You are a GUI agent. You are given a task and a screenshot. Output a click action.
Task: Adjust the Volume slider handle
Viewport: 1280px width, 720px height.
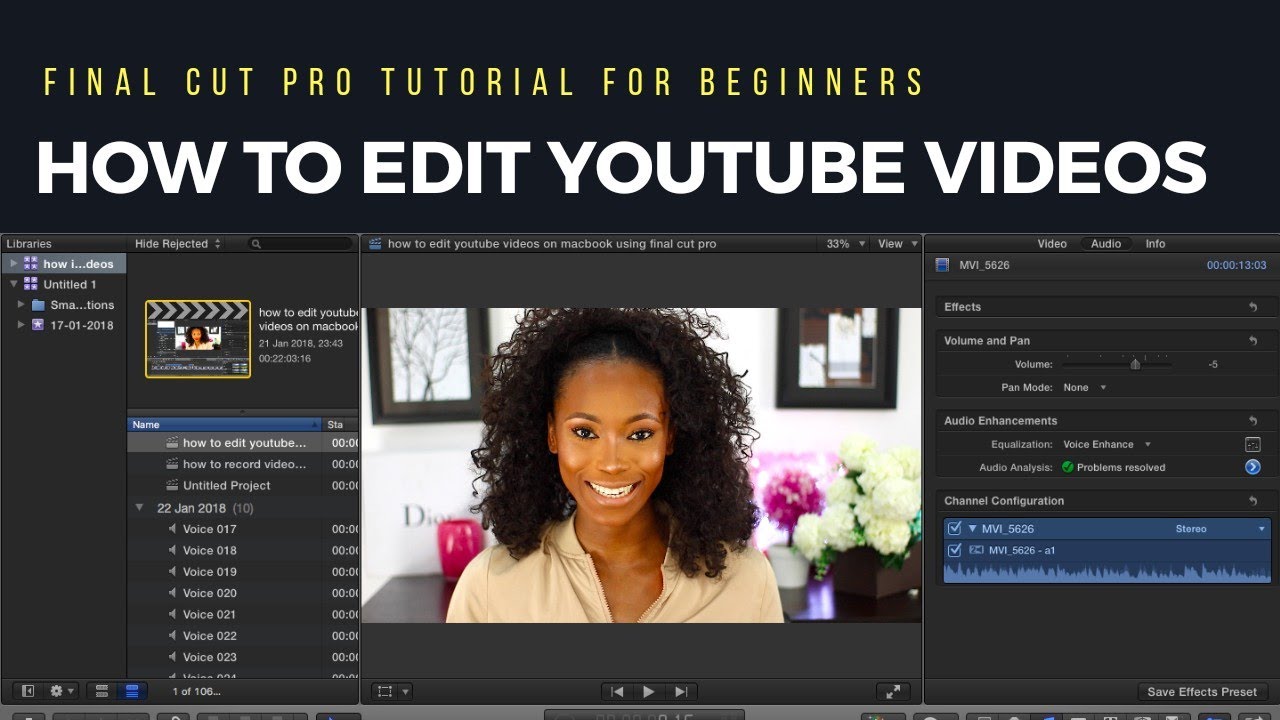[x=1135, y=364]
